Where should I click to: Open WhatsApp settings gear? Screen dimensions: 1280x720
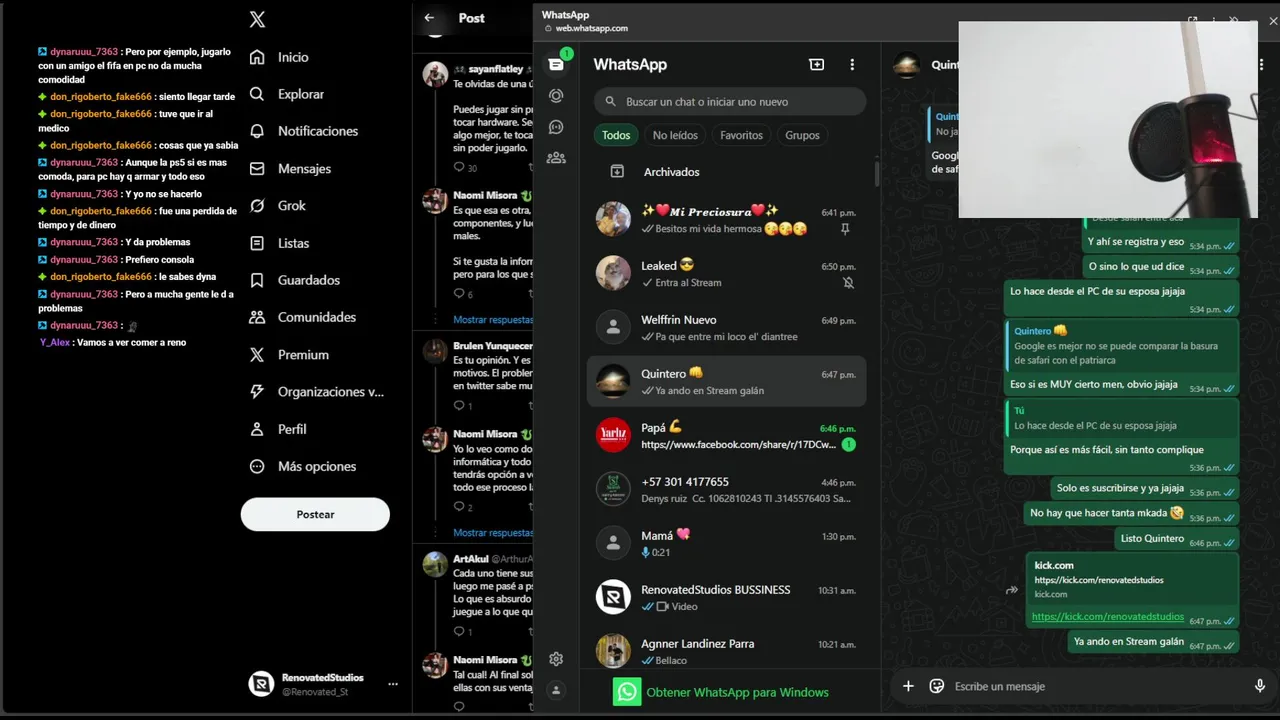pos(556,659)
